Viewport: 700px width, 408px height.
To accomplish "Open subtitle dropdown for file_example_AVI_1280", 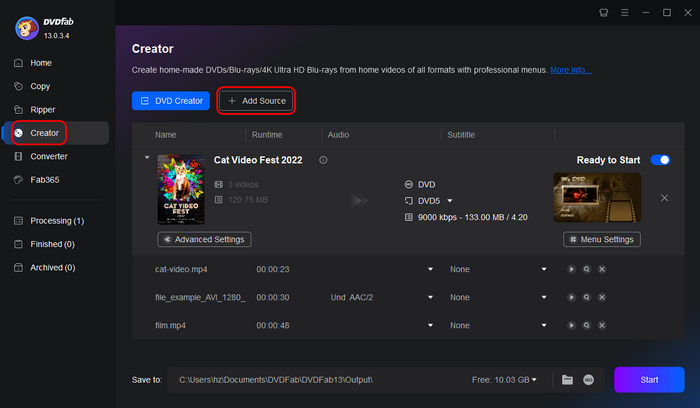I will pyautogui.click(x=544, y=297).
